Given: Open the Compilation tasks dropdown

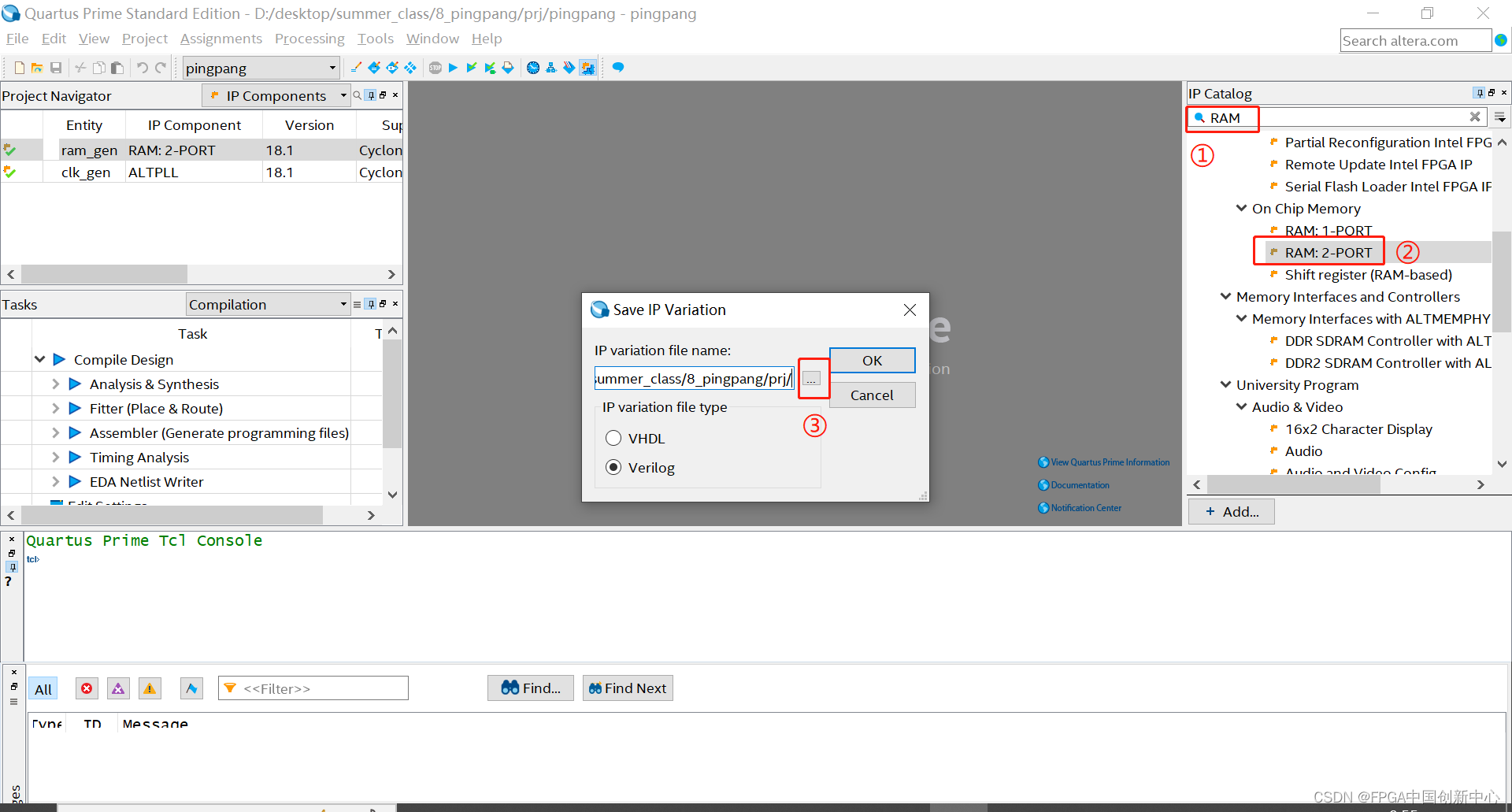Looking at the screenshot, I should pos(268,304).
